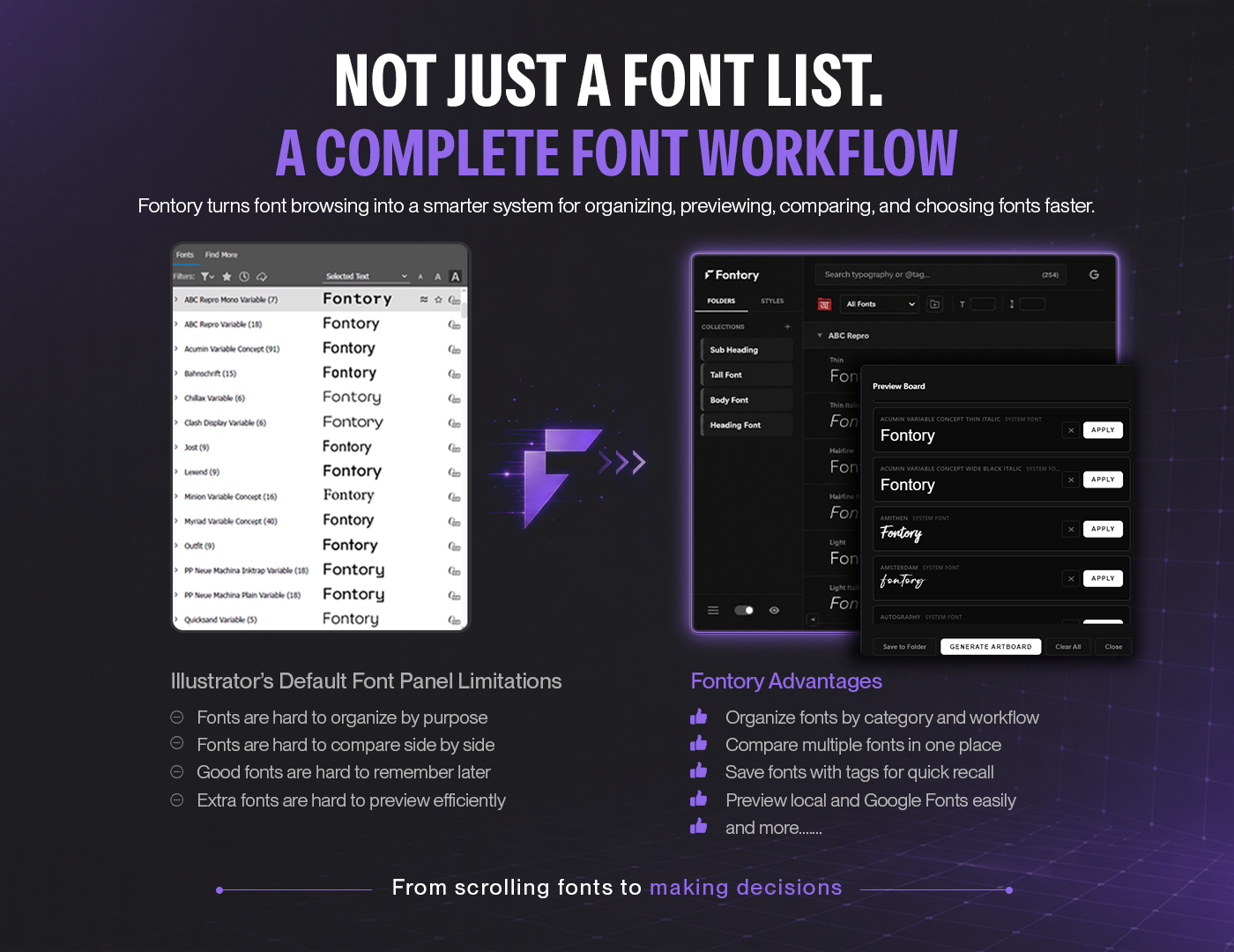Click the line height arrows icon

pyautogui.click(x=1011, y=304)
